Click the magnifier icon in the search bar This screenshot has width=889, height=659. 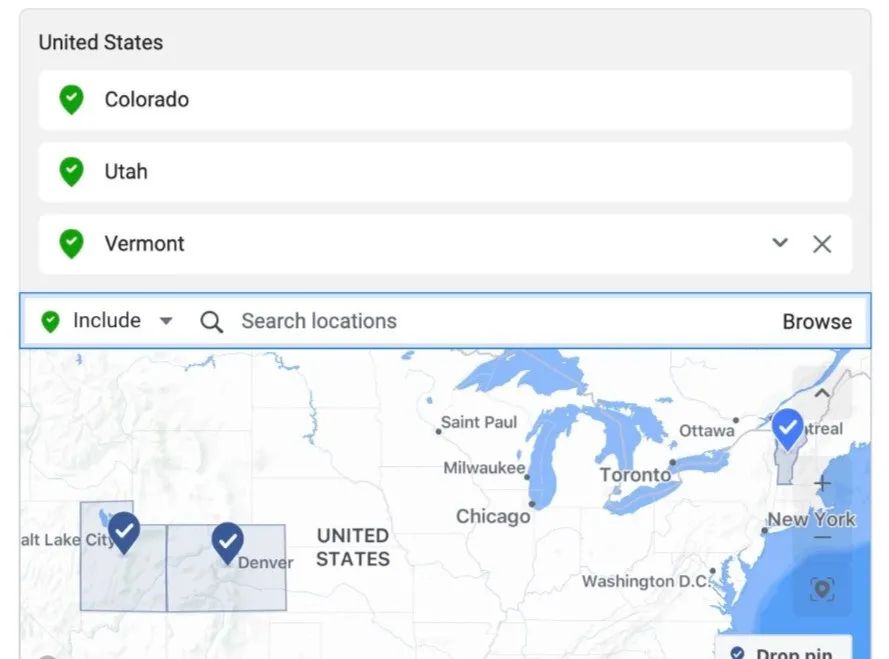211,322
